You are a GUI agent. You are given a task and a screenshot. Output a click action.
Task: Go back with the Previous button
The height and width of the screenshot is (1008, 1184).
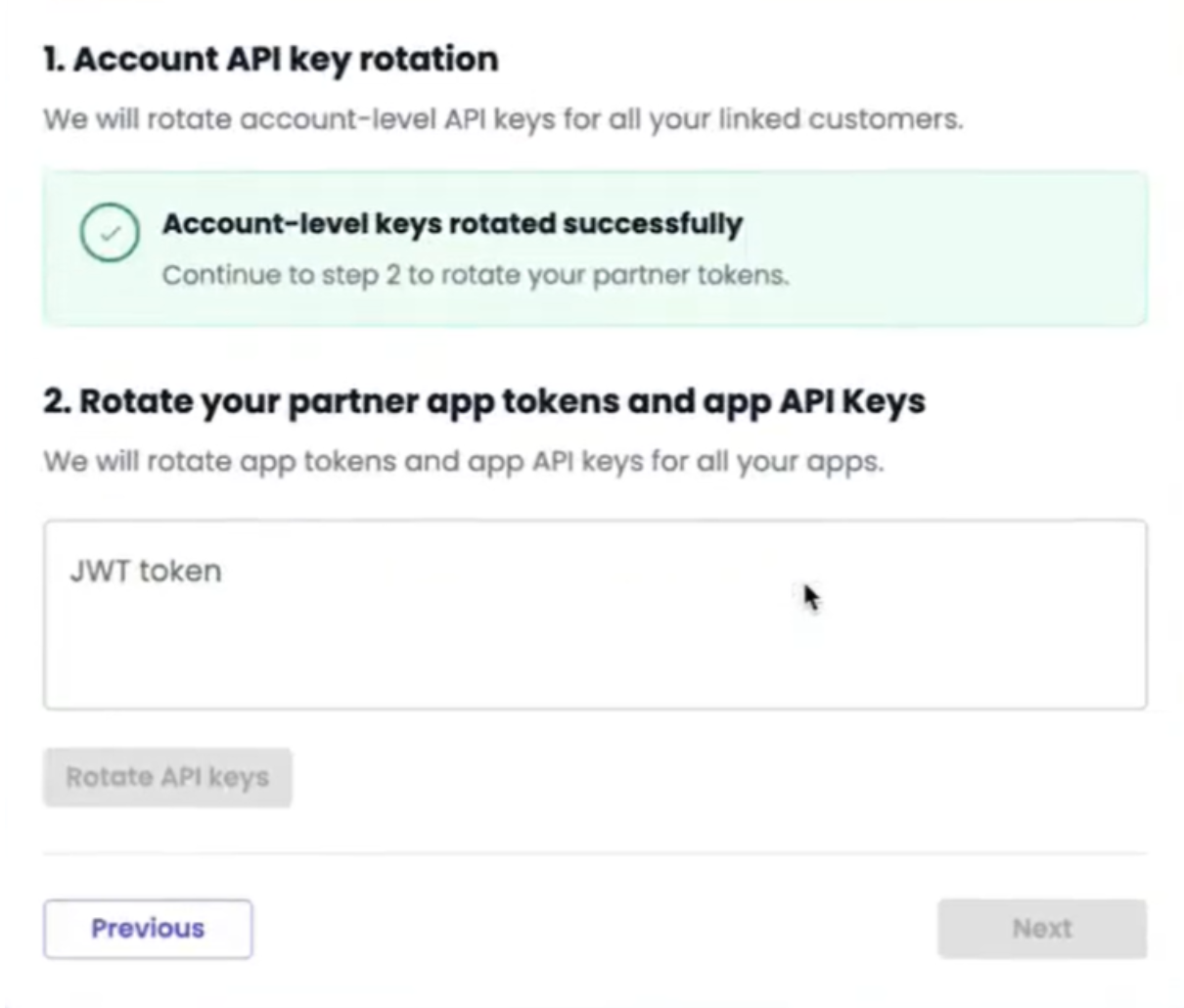click(148, 929)
